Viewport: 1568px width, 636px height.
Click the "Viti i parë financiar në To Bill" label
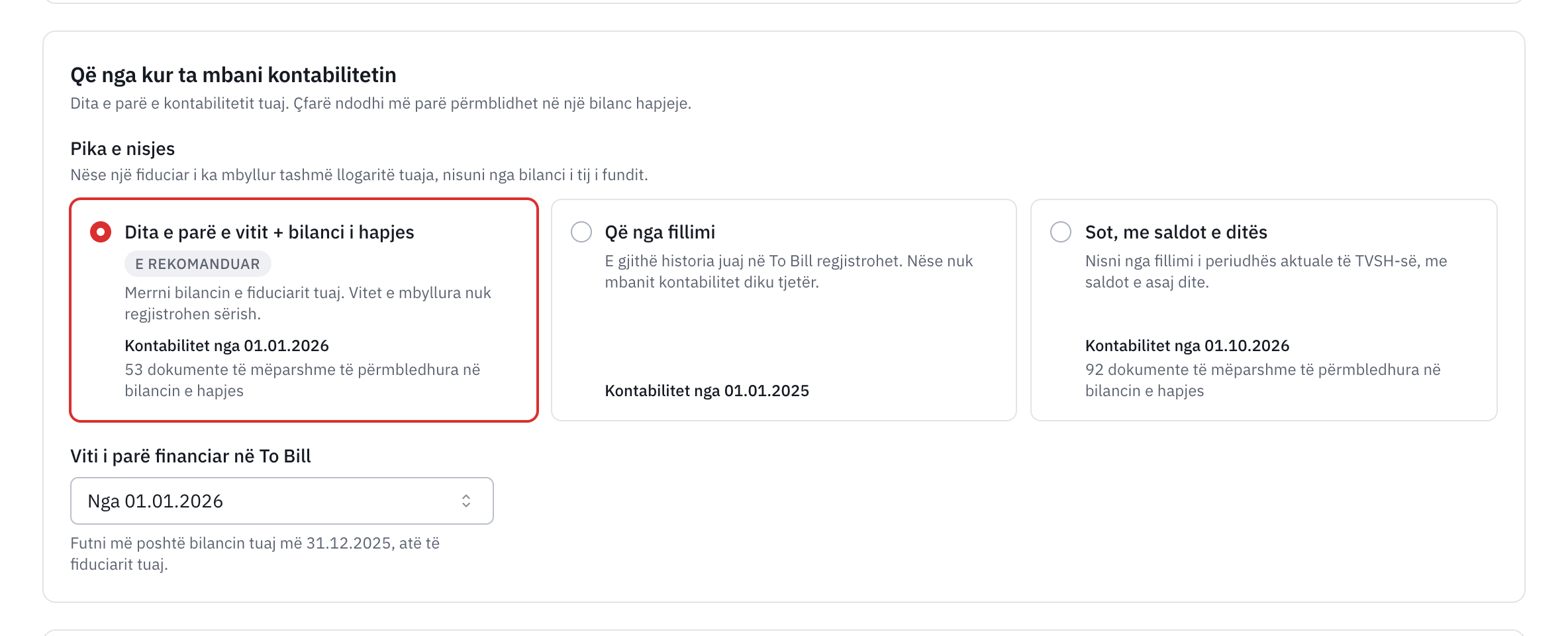tap(191, 456)
